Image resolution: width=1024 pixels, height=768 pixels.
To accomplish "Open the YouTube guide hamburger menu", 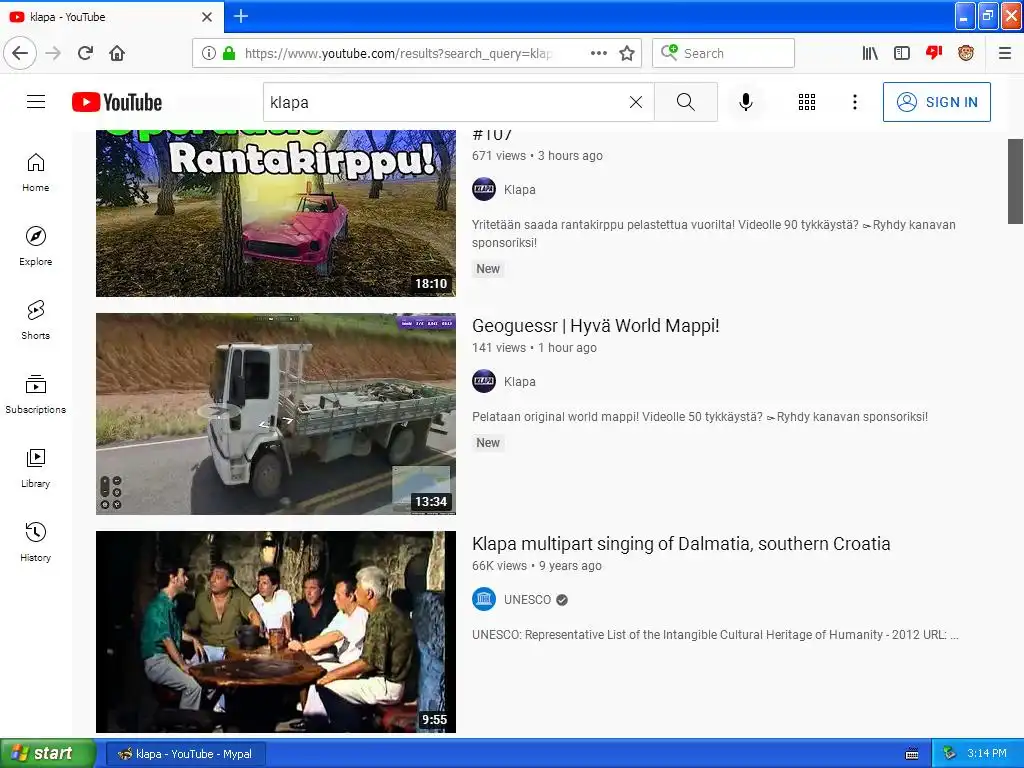I will [x=36, y=102].
